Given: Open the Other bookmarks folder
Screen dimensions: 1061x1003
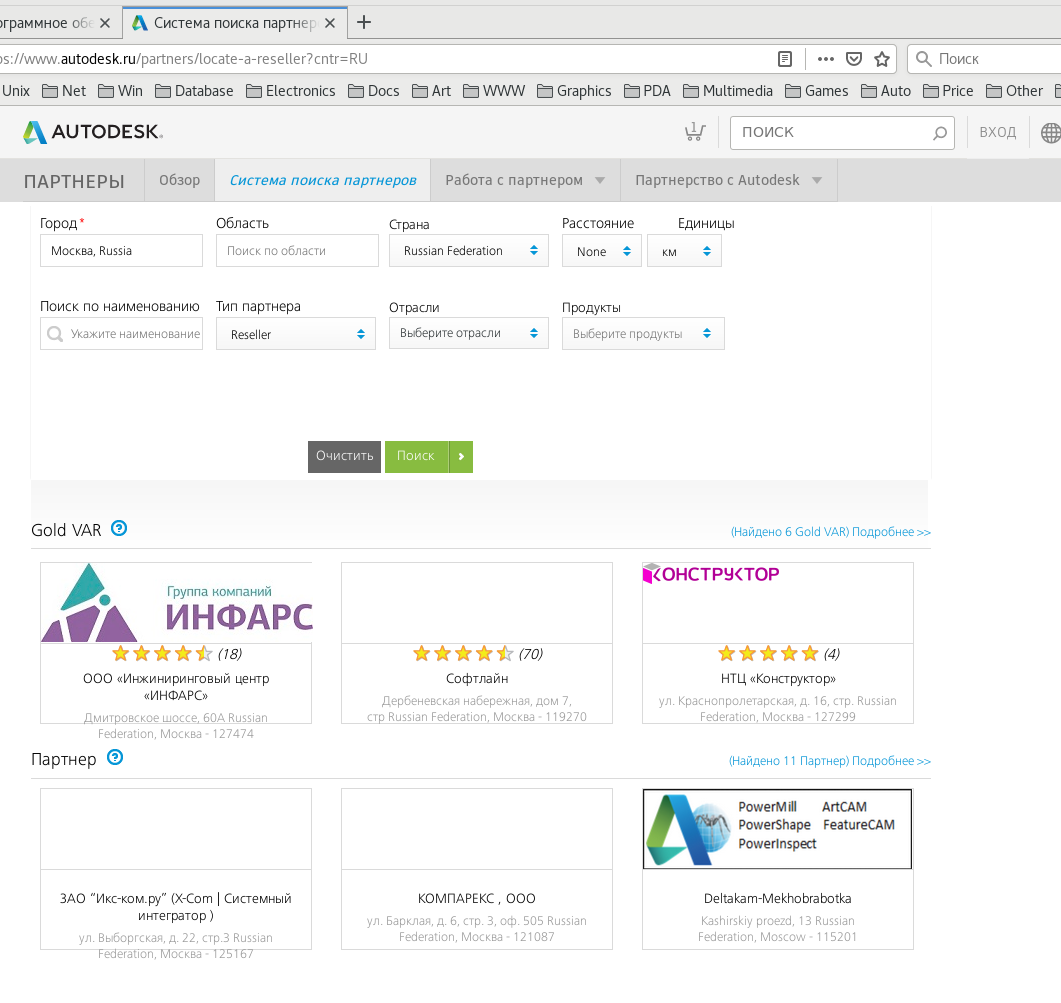Looking at the screenshot, I should pos(1014,91).
